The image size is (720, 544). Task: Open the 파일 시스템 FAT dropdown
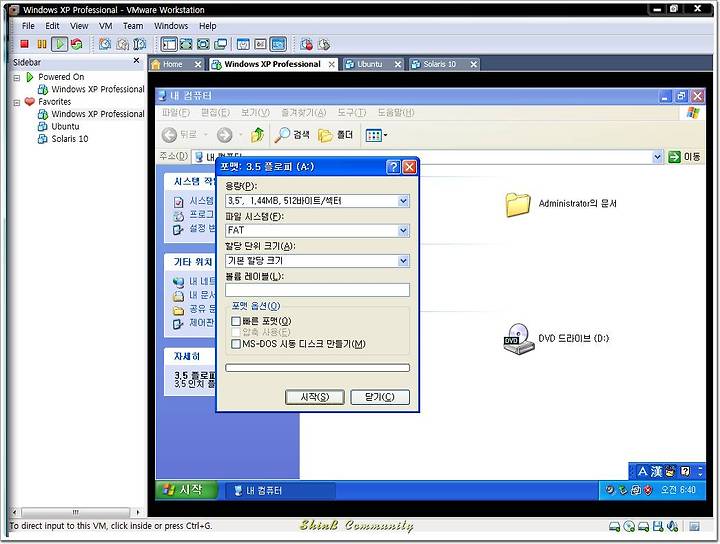tap(403, 230)
